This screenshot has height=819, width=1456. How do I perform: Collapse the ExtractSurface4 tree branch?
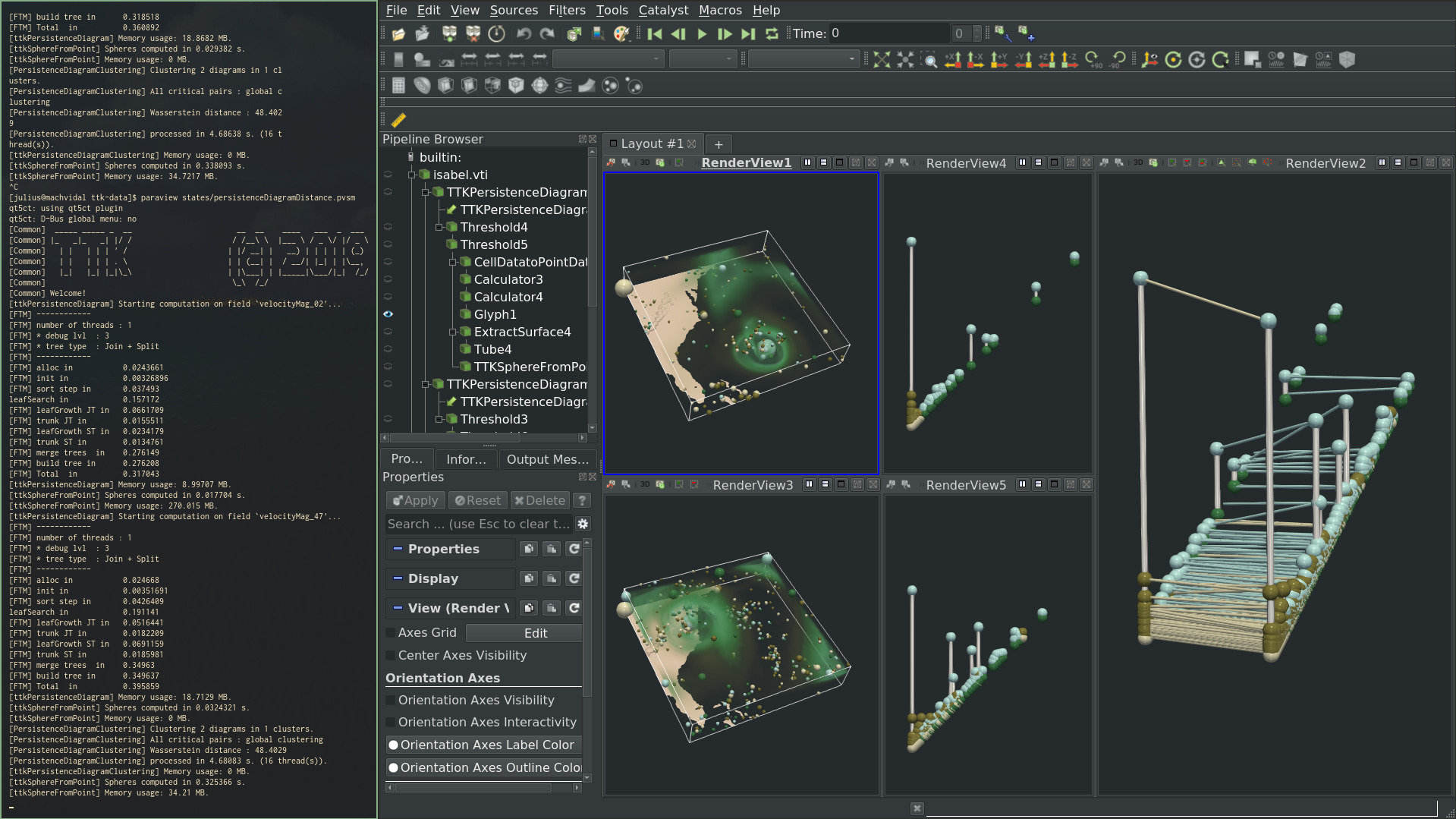click(453, 332)
